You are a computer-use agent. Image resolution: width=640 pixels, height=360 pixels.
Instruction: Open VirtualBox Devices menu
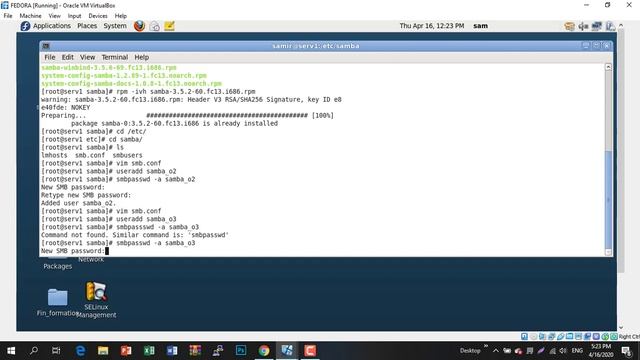pos(98,16)
